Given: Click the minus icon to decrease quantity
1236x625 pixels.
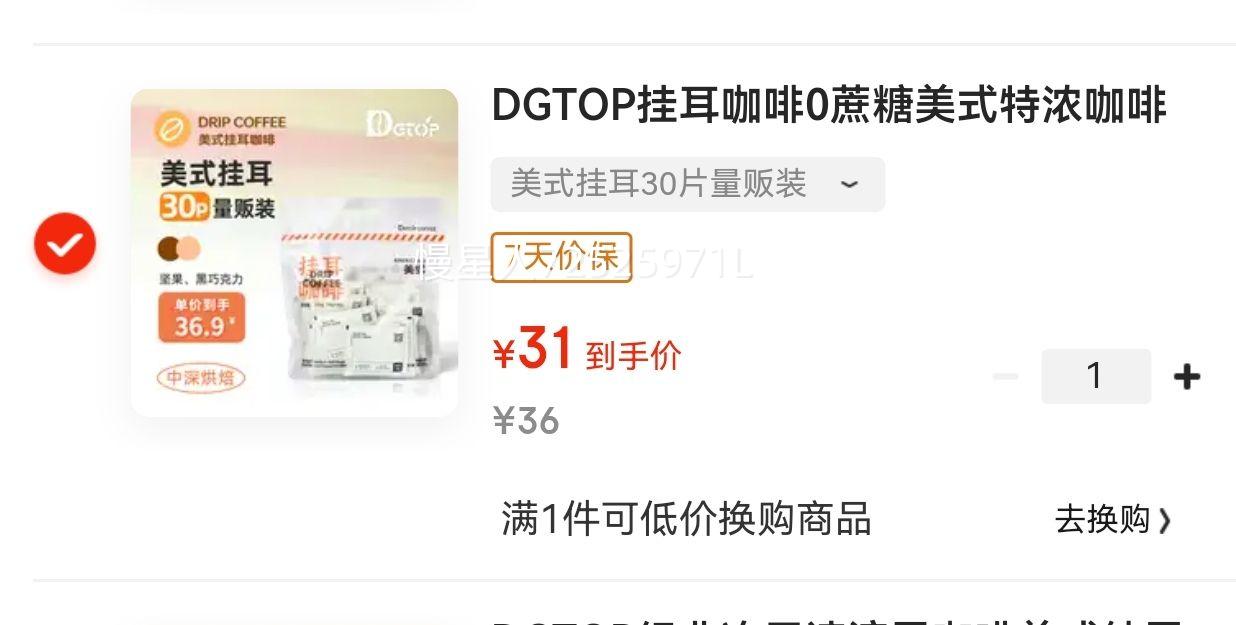Looking at the screenshot, I should click(1005, 377).
